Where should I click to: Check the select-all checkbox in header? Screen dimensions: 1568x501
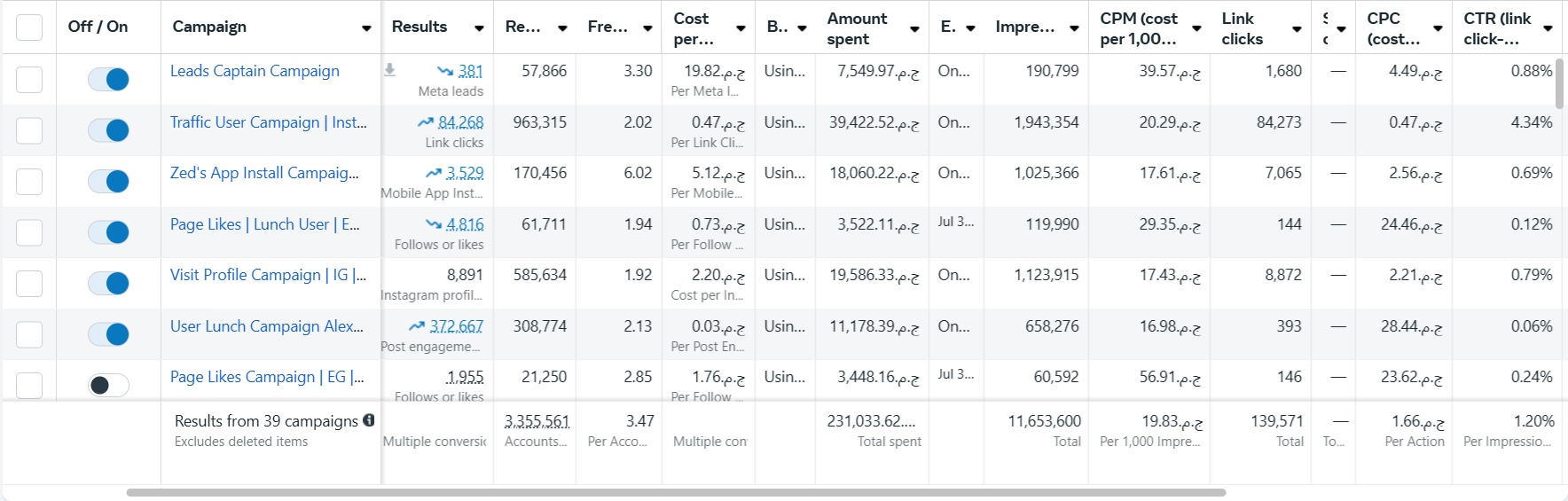(29, 27)
